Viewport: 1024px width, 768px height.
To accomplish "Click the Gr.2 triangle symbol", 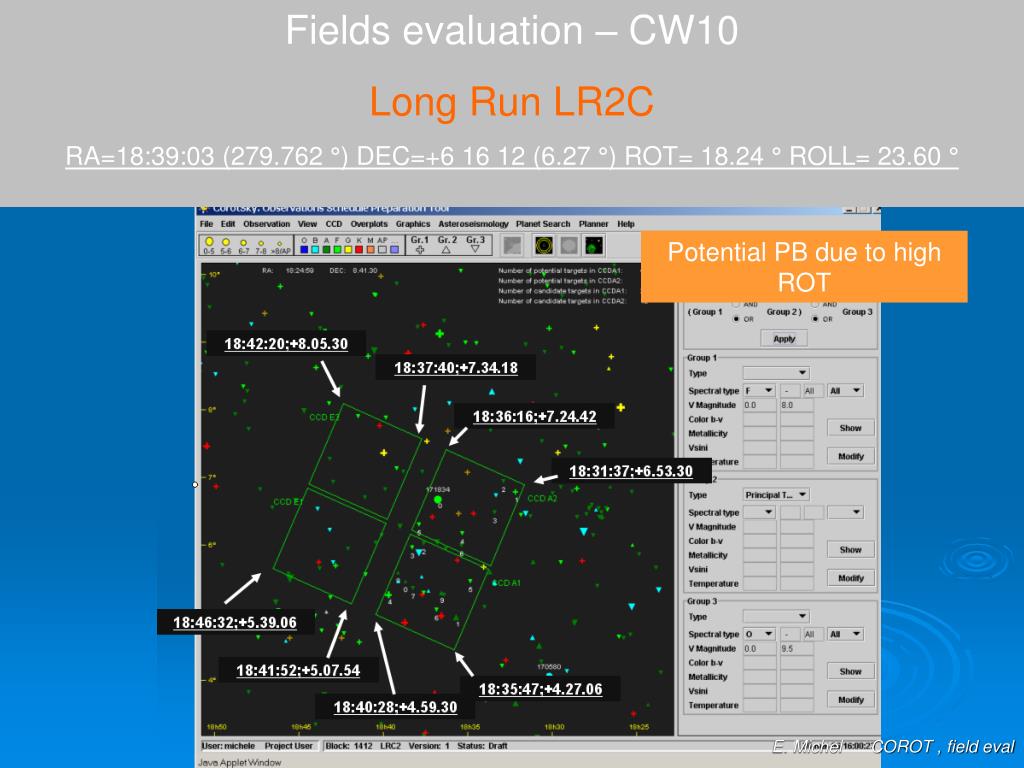I will (446, 249).
